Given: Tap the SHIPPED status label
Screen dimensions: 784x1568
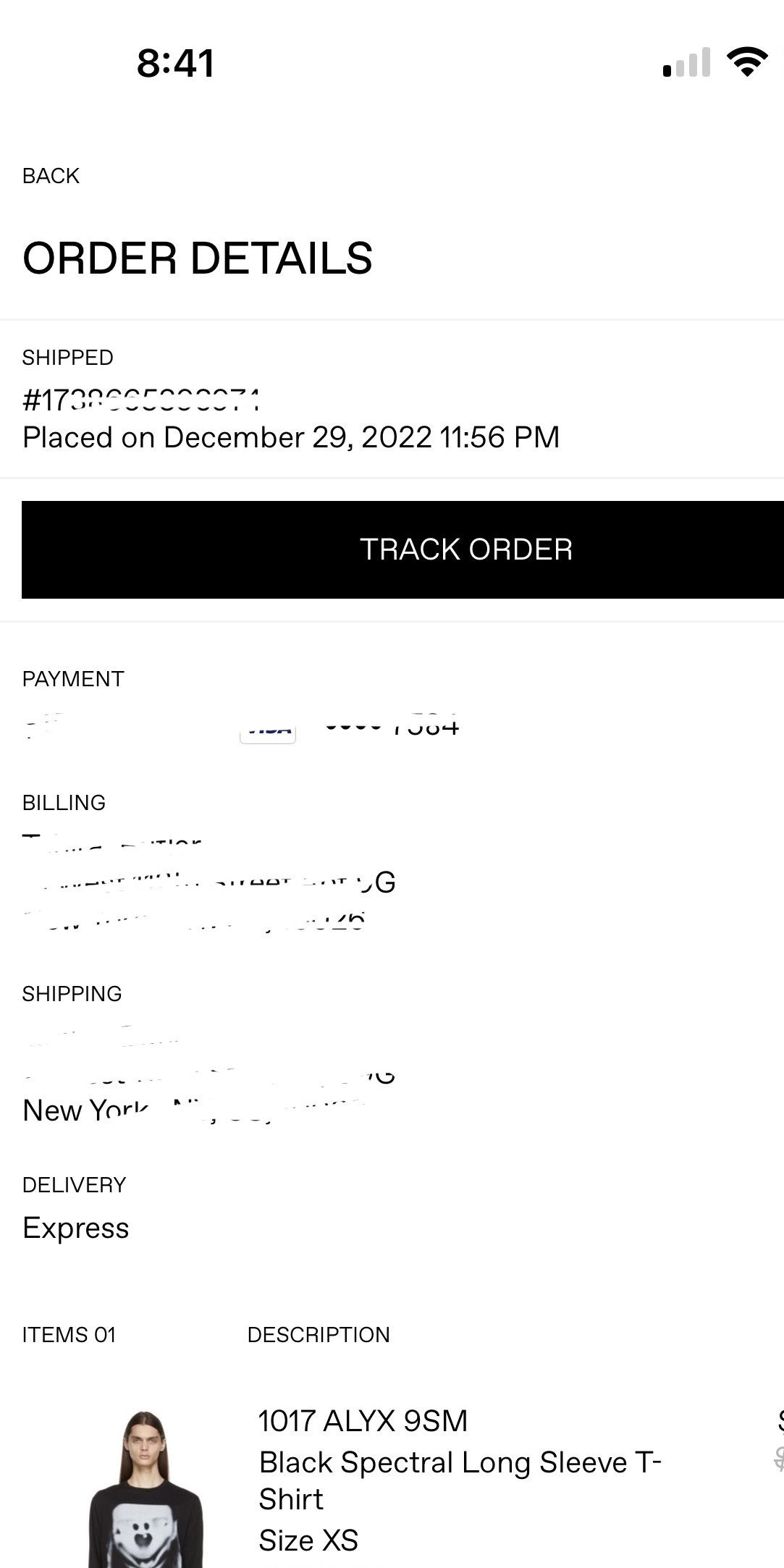Looking at the screenshot, I should pyautogui.click(x=68, y=358).
